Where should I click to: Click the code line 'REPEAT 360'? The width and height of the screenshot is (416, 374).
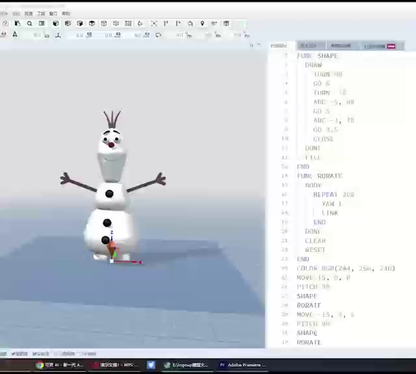pyautogui.click(x=334, y=194)
